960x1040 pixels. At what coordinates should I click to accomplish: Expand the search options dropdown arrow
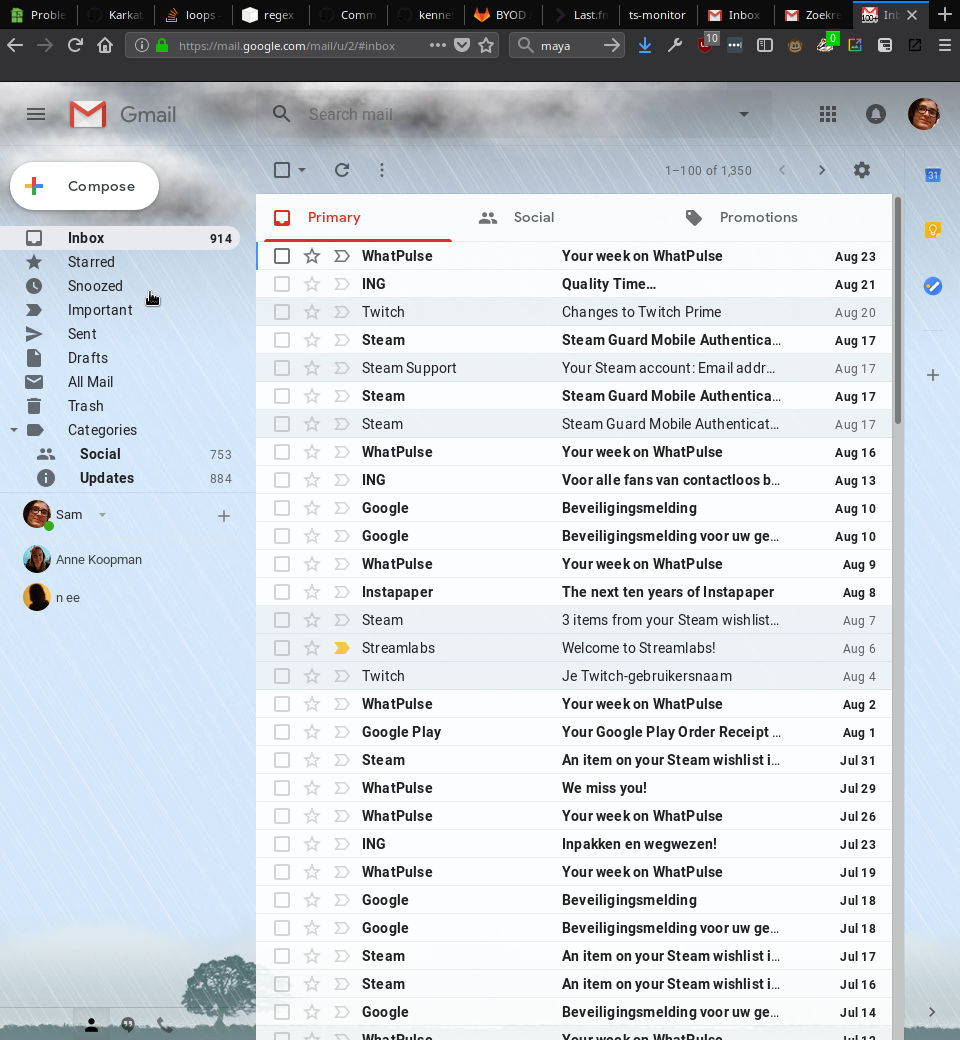(744, 114)
